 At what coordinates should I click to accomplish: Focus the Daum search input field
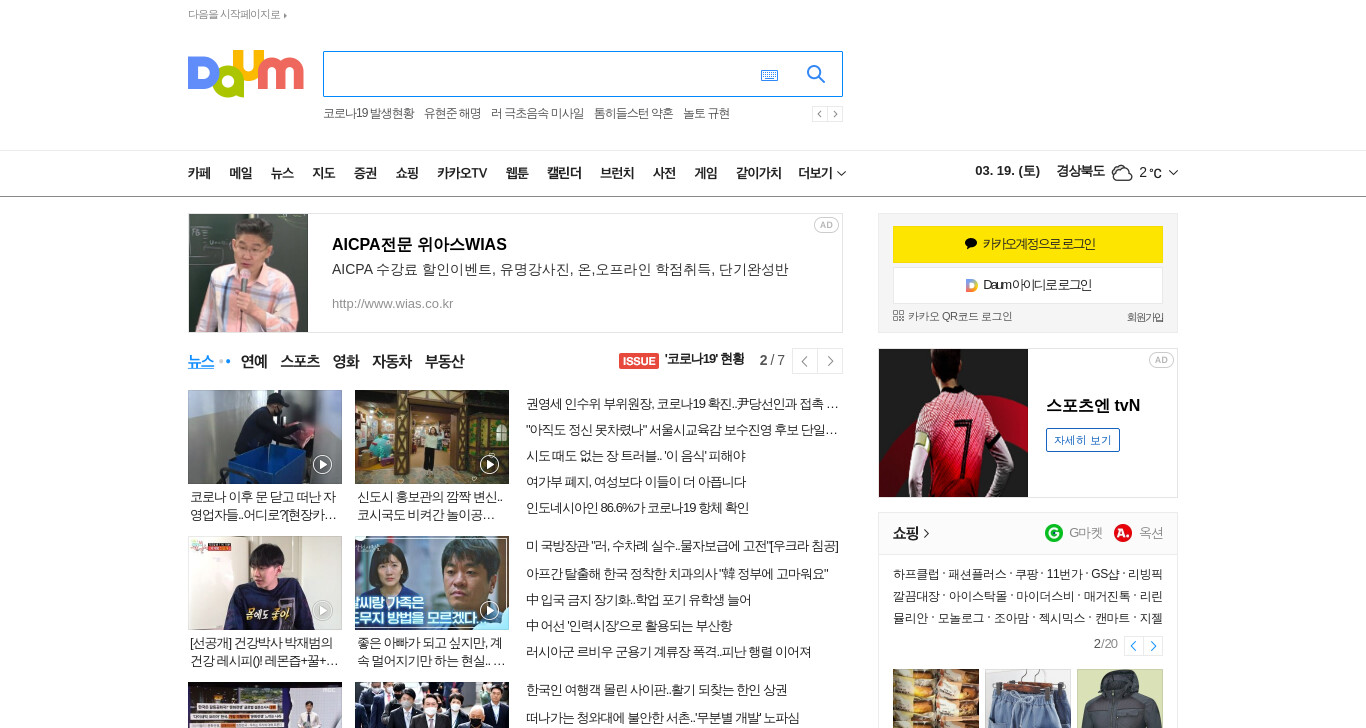coord(540,74)
